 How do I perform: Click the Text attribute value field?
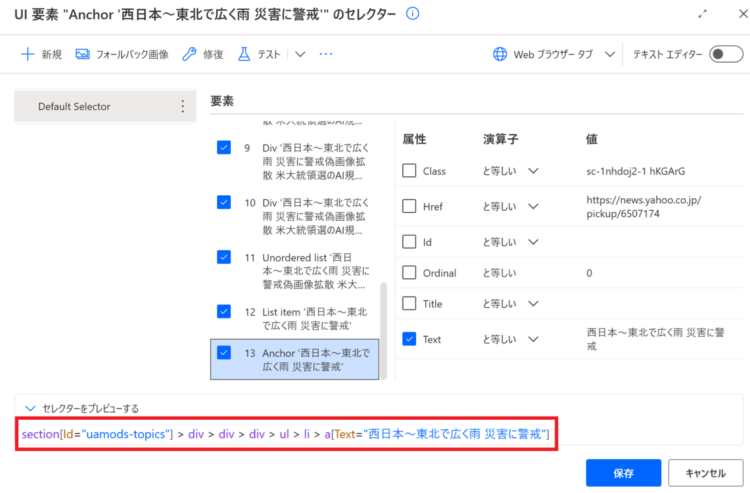click(x=656, y=339)
